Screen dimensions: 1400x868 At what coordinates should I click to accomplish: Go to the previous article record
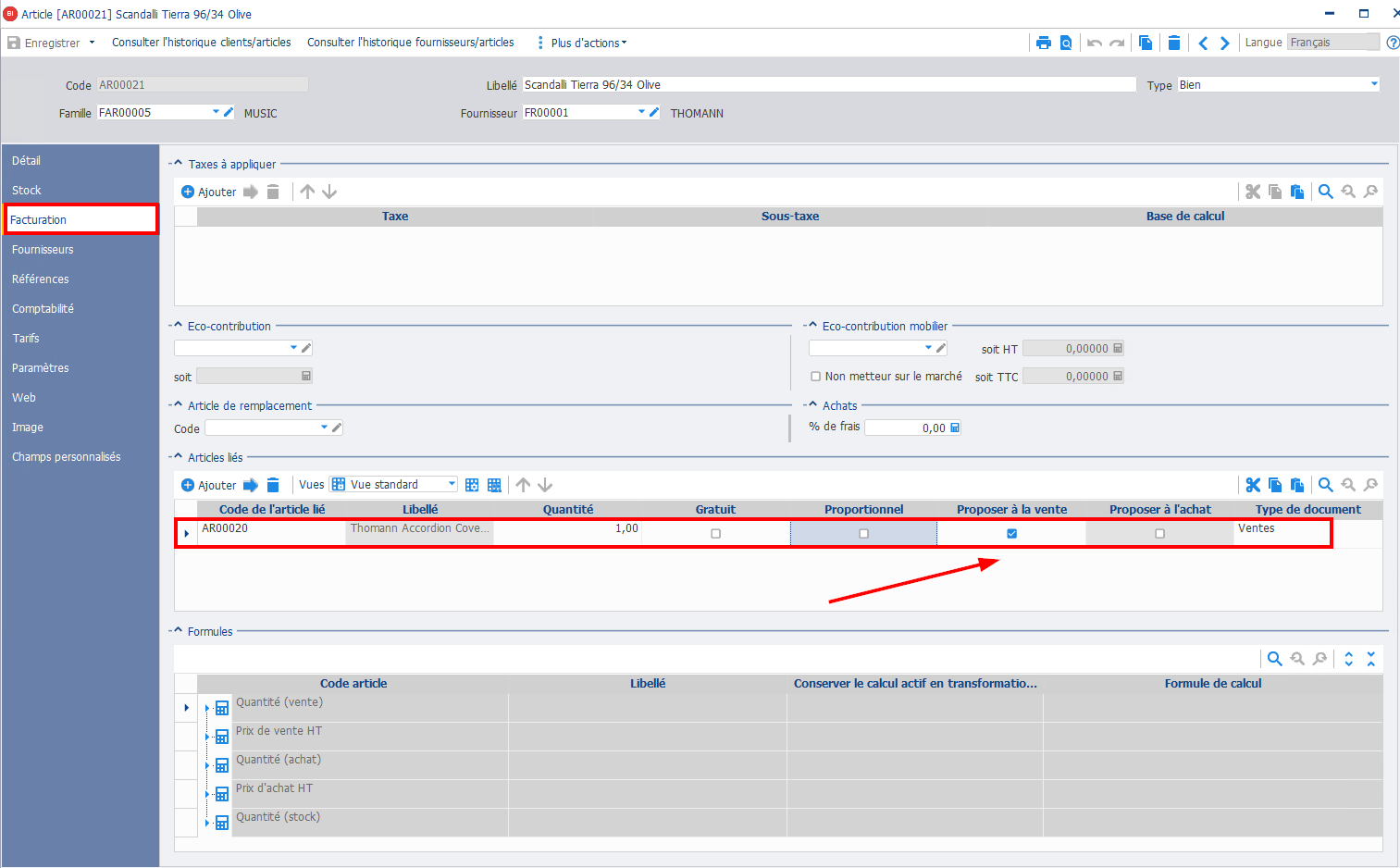1203,43
